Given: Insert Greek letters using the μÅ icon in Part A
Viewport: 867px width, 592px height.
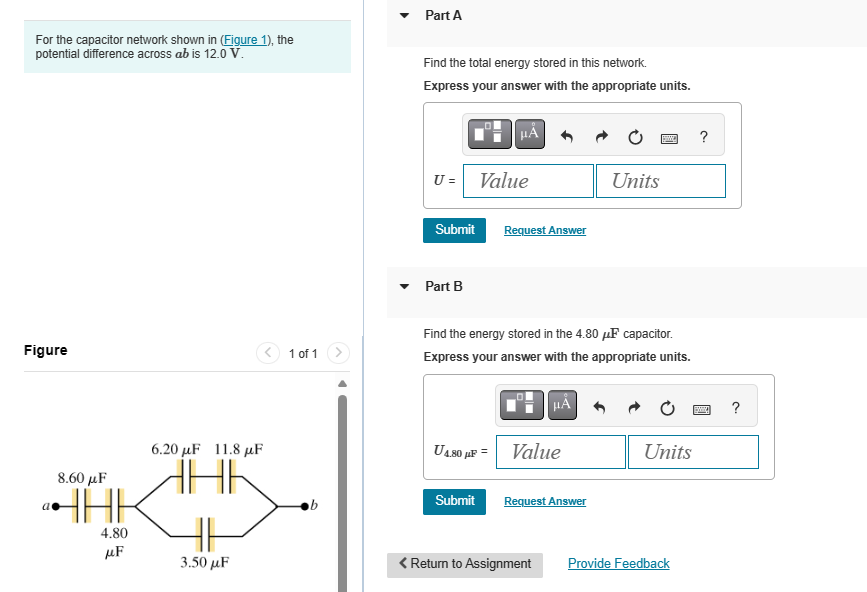Looking at the screenshot, I should pyautogui.click(x=529, y=133).
